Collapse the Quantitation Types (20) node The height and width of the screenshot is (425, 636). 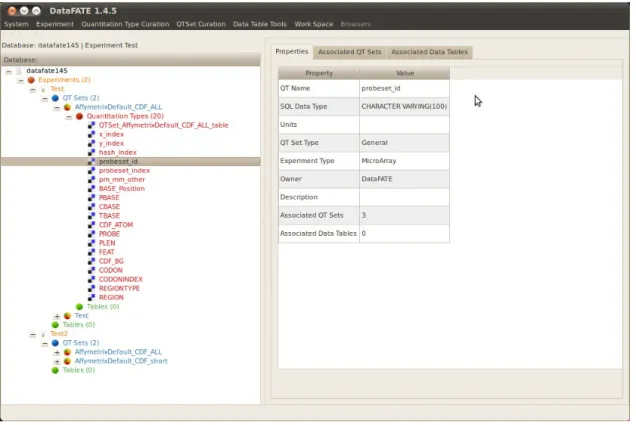coord(69,117)
